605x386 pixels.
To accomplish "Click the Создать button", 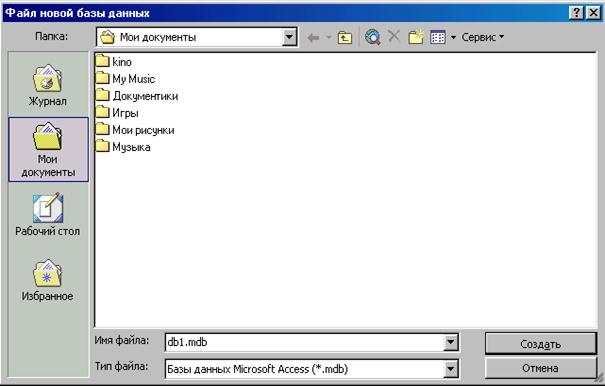I will tap(540, 344).
